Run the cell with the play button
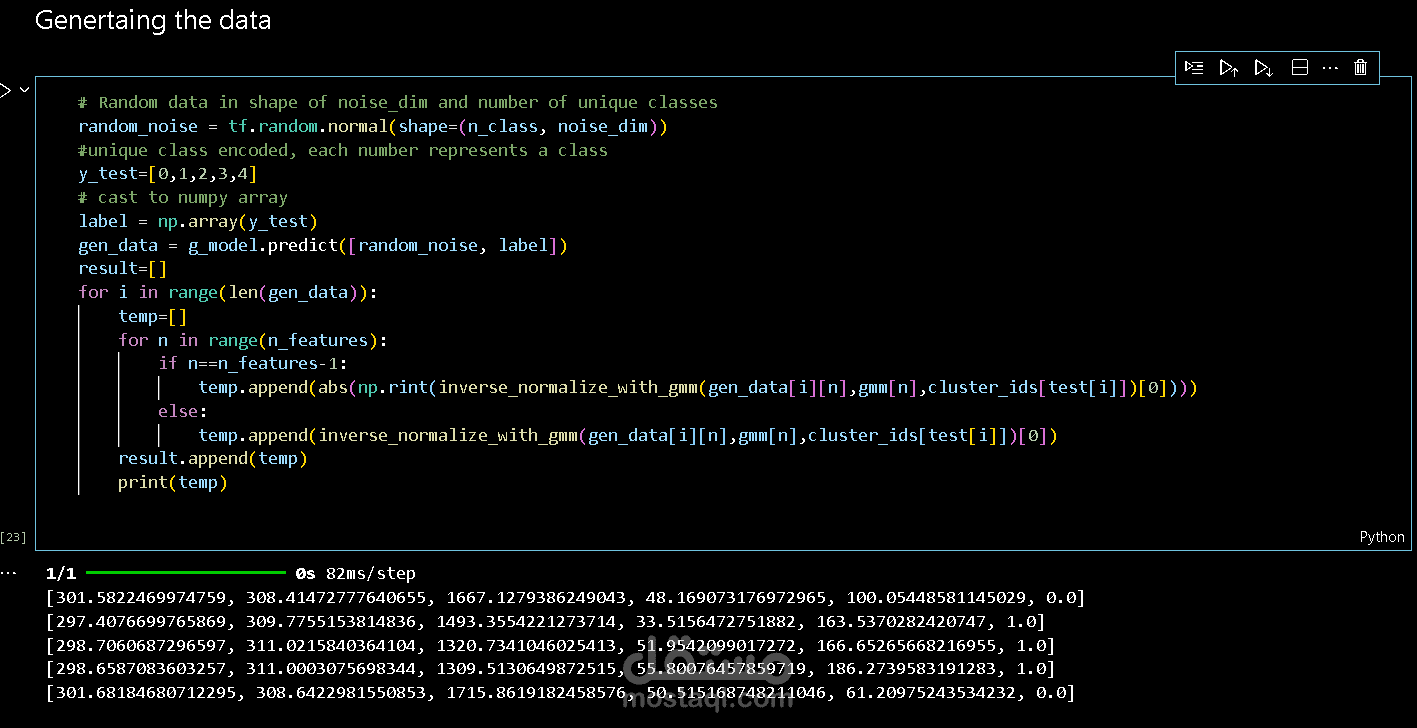 tap(5, 90)
